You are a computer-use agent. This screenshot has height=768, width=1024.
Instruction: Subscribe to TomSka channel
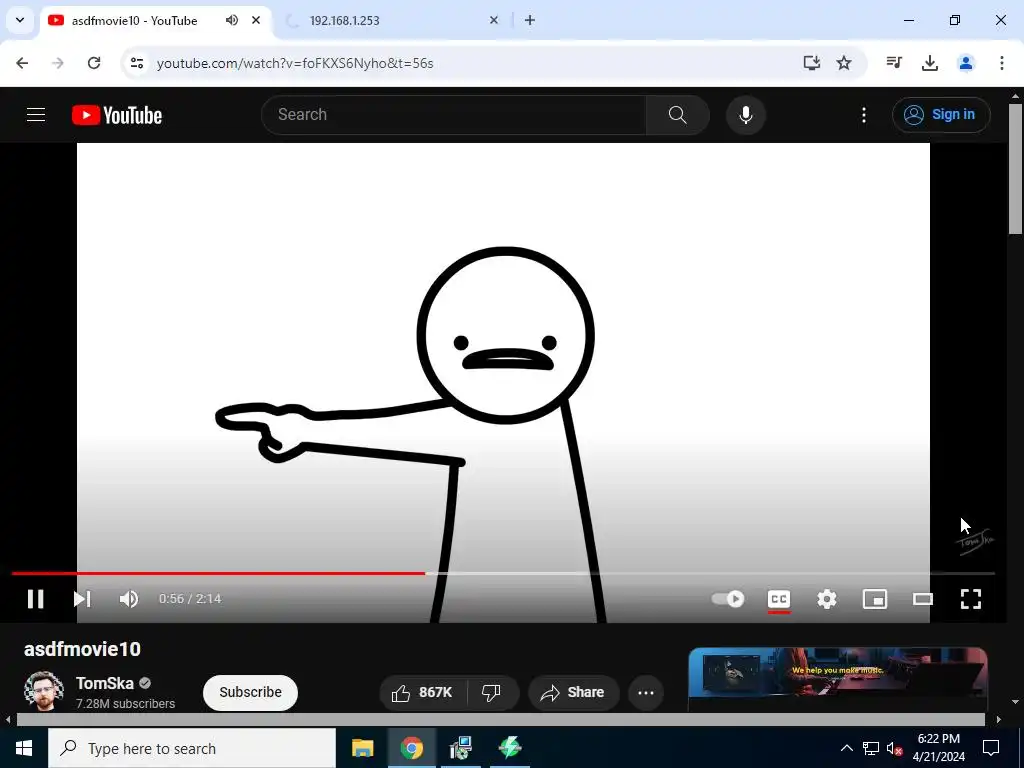pyautogui.click(x=250, y=692)
